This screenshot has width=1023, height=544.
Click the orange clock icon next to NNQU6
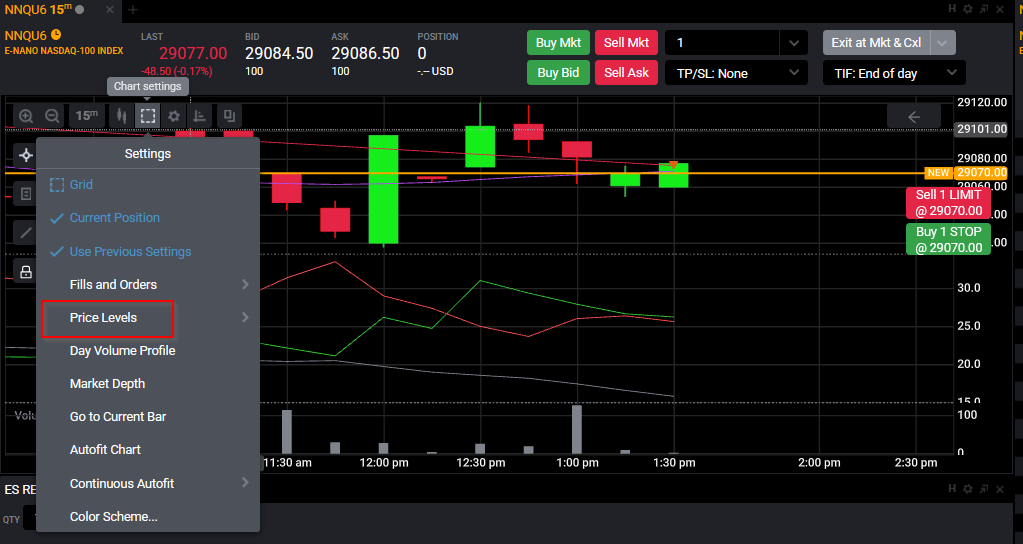point(56,35)
